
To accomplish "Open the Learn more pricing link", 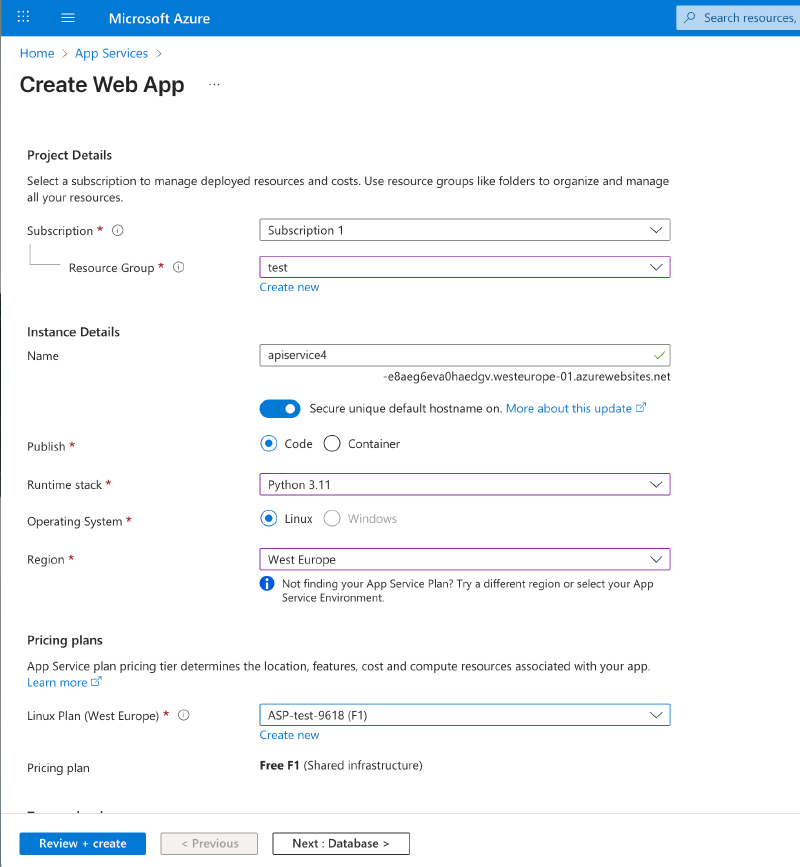I will click(57, 682).
